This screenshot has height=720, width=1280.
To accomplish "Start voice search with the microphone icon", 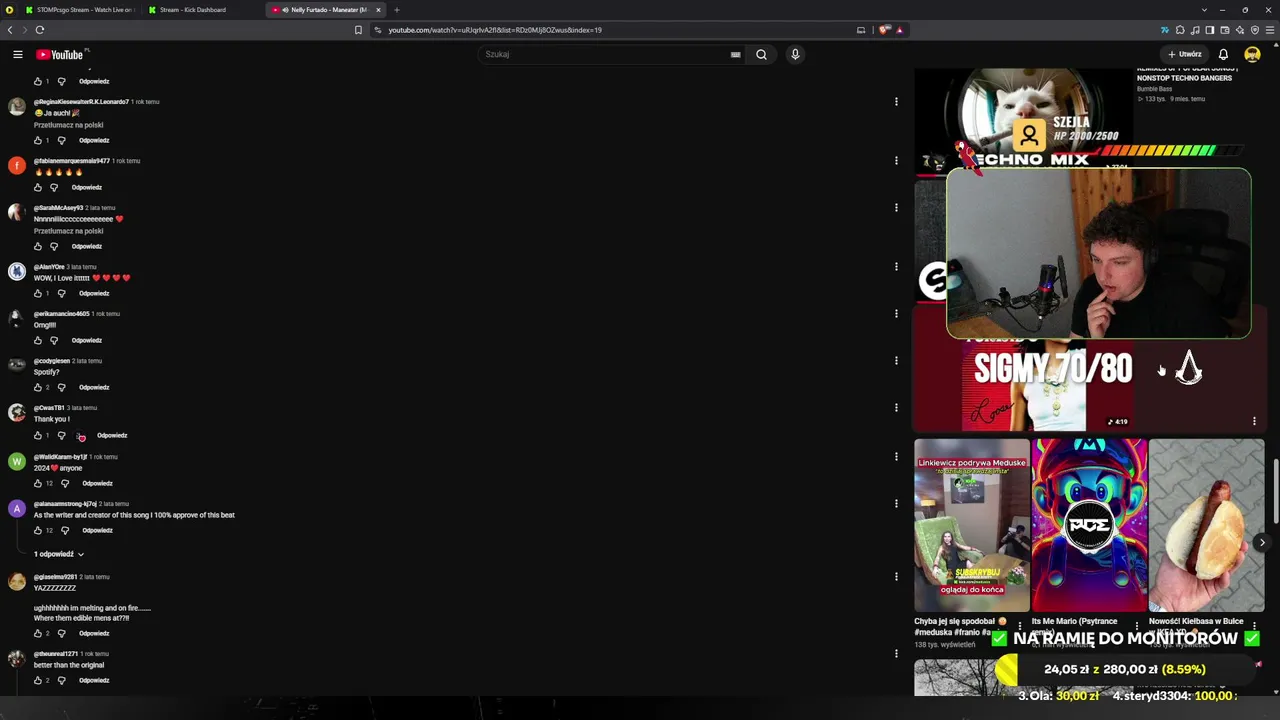I will 795,54.
